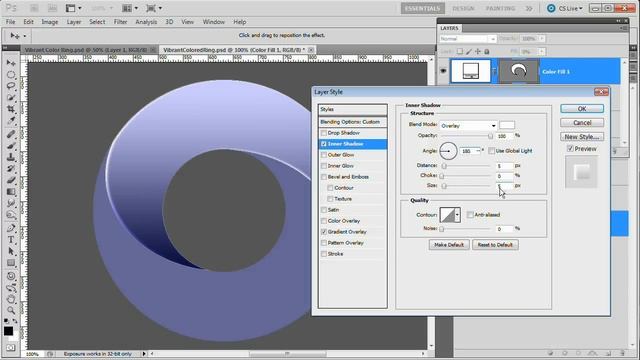Select the Pen tool
Image resolution: width=640 pixels, height=360 pixels.
(11, 228)
